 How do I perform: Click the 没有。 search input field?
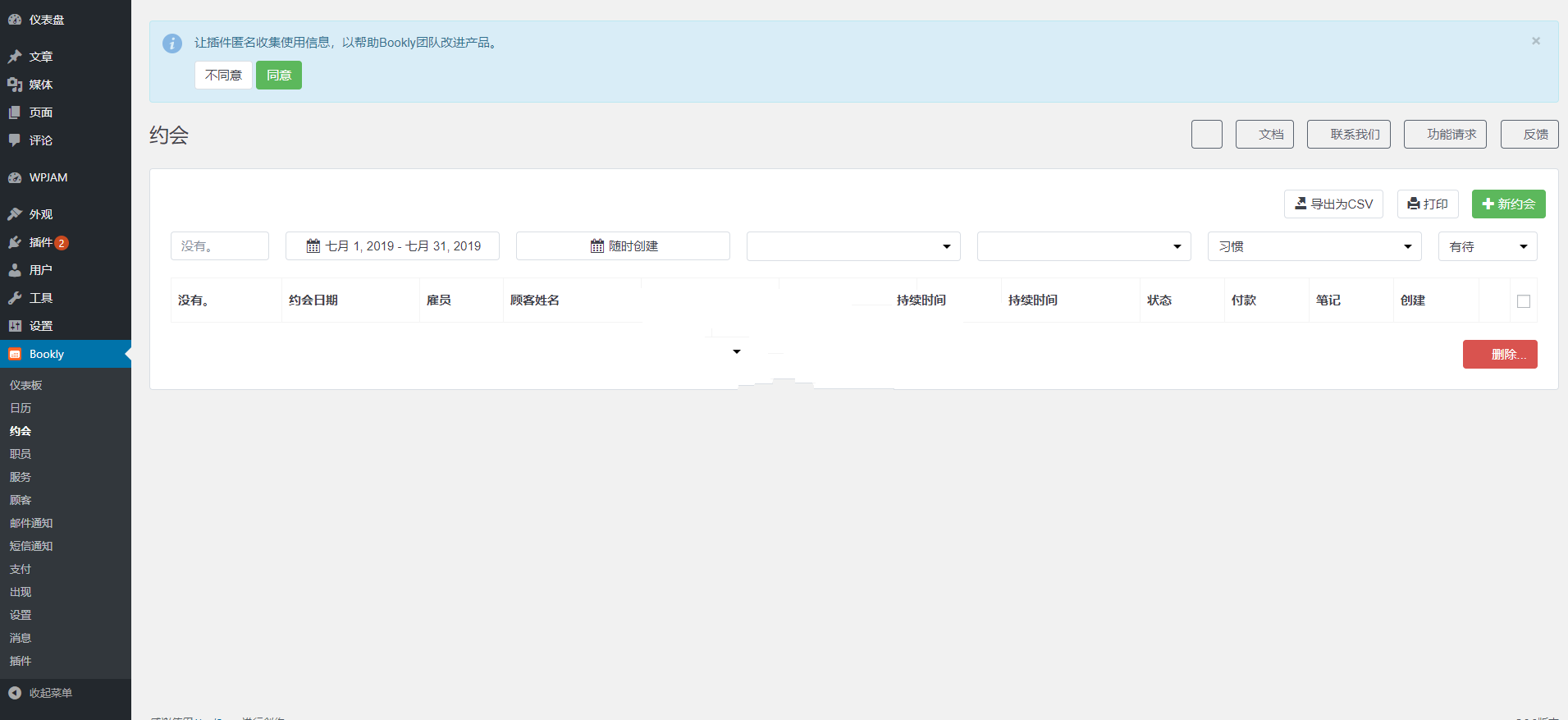pos(219,246)
